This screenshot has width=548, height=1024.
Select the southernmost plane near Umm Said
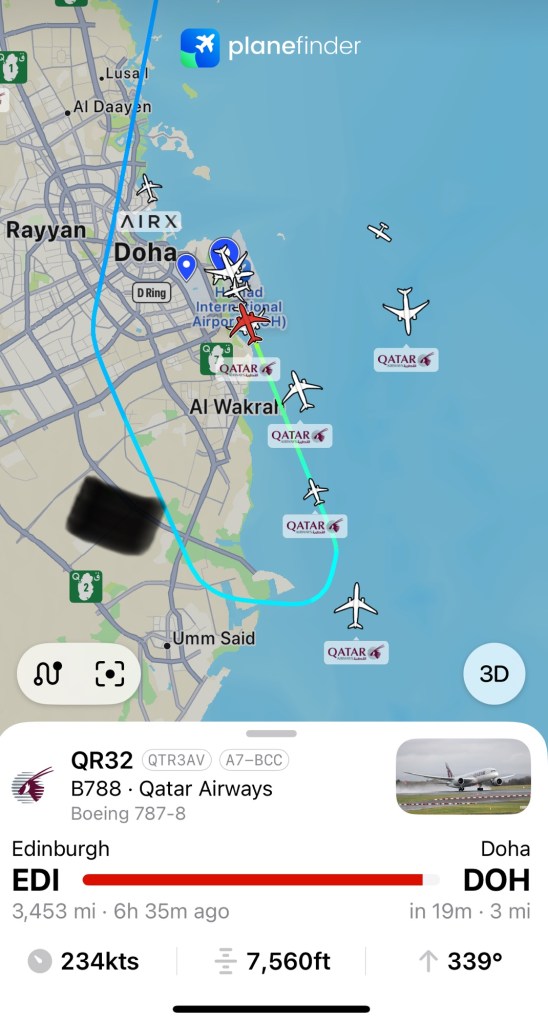coord(356,605)
